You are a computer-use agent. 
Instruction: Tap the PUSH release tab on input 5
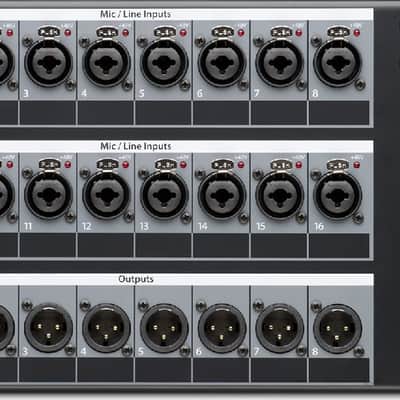165,32
